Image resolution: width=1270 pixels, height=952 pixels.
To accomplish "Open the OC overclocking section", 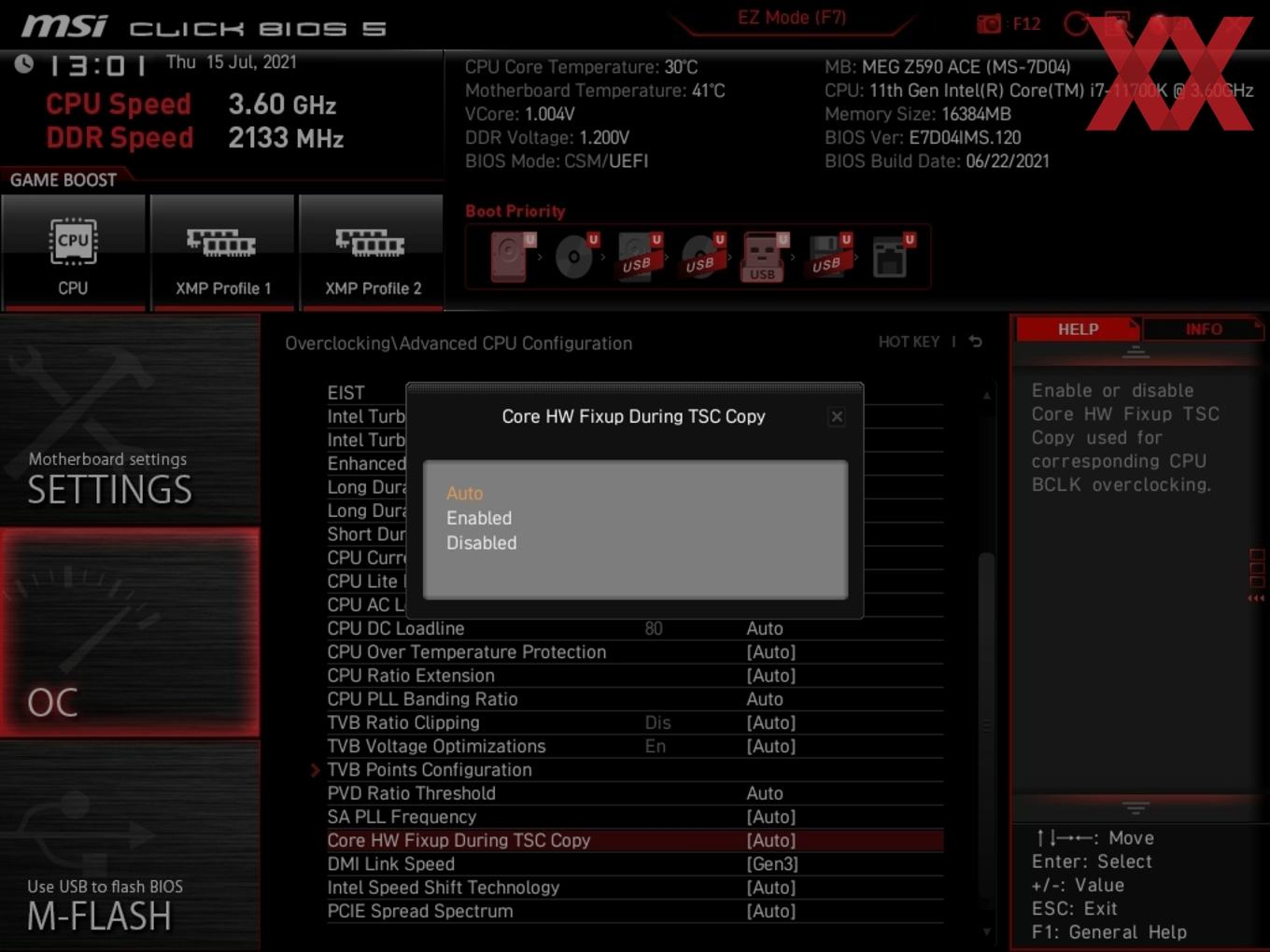I will point(130,633).
